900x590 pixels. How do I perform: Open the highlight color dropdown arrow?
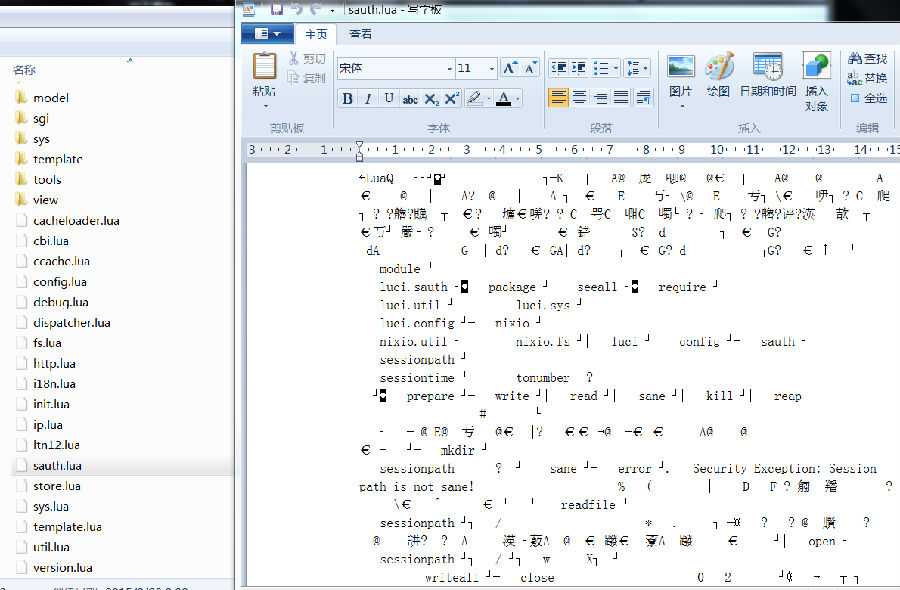click(489, 99)
